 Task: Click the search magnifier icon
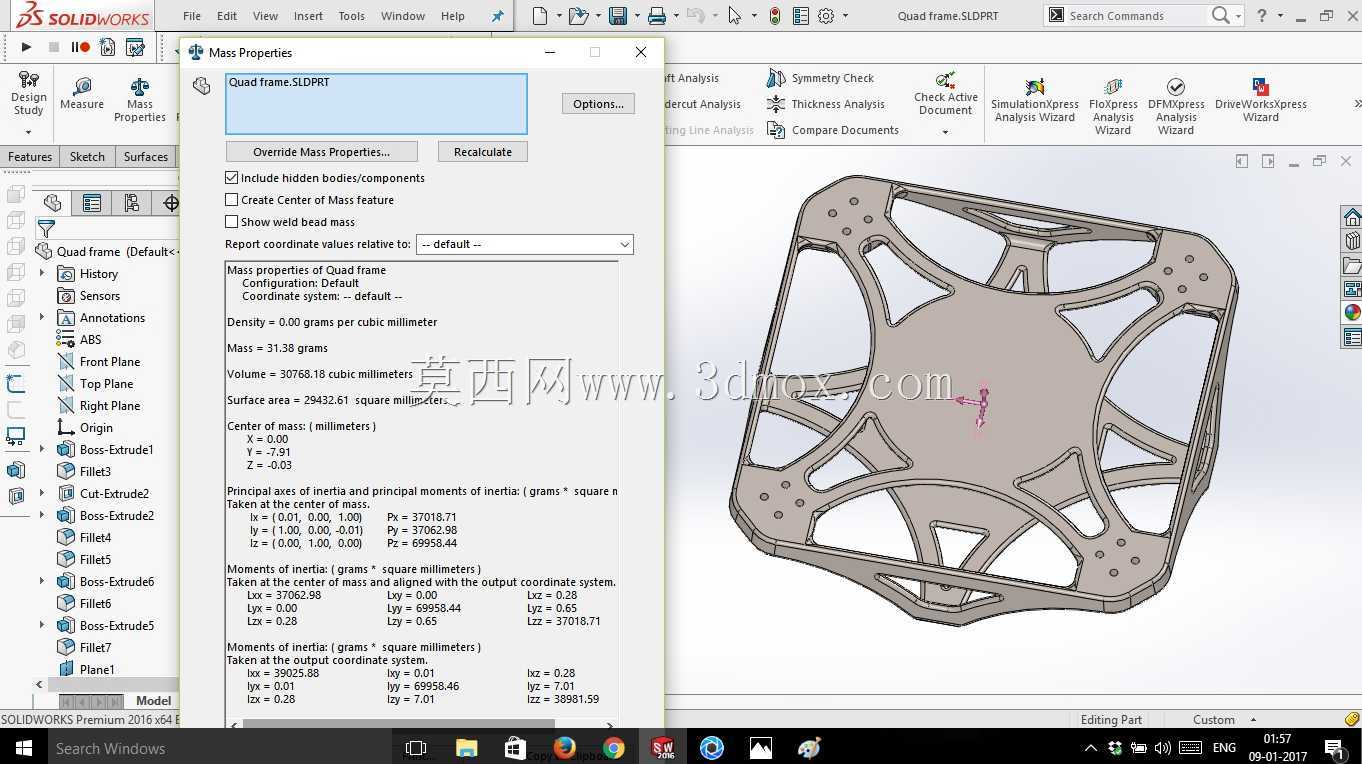pyautogui.click(x=1220, y=15)
